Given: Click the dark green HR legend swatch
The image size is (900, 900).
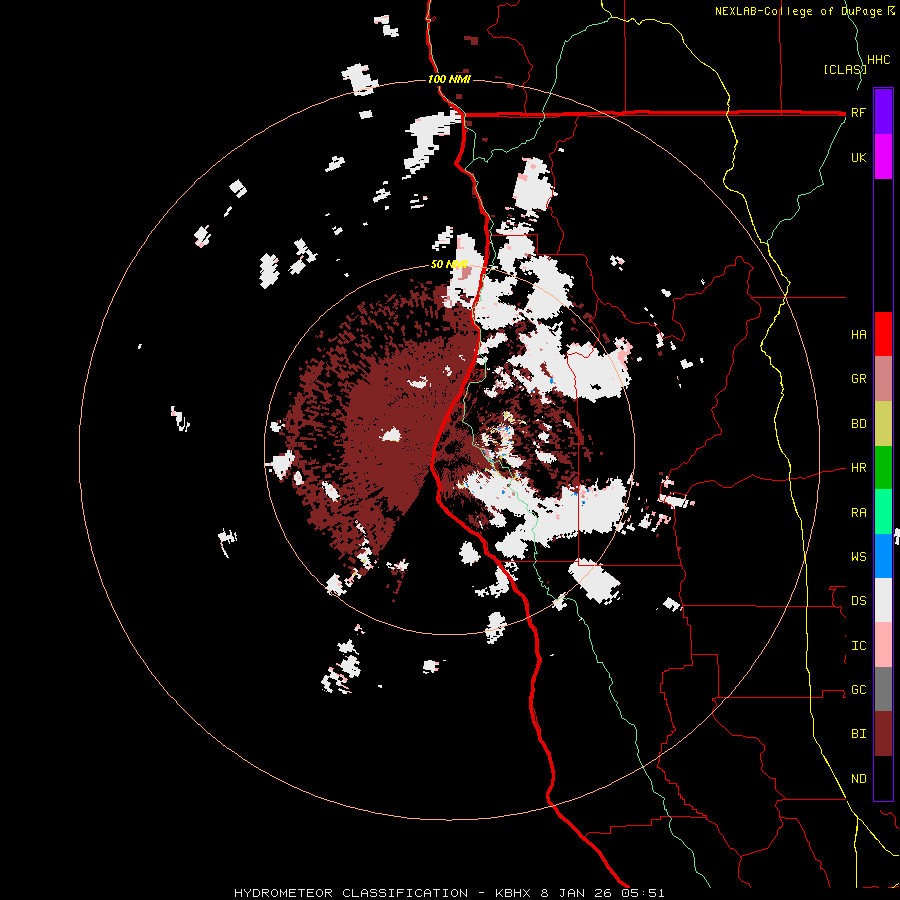Looking at the screenshot, I should [883, 467].
